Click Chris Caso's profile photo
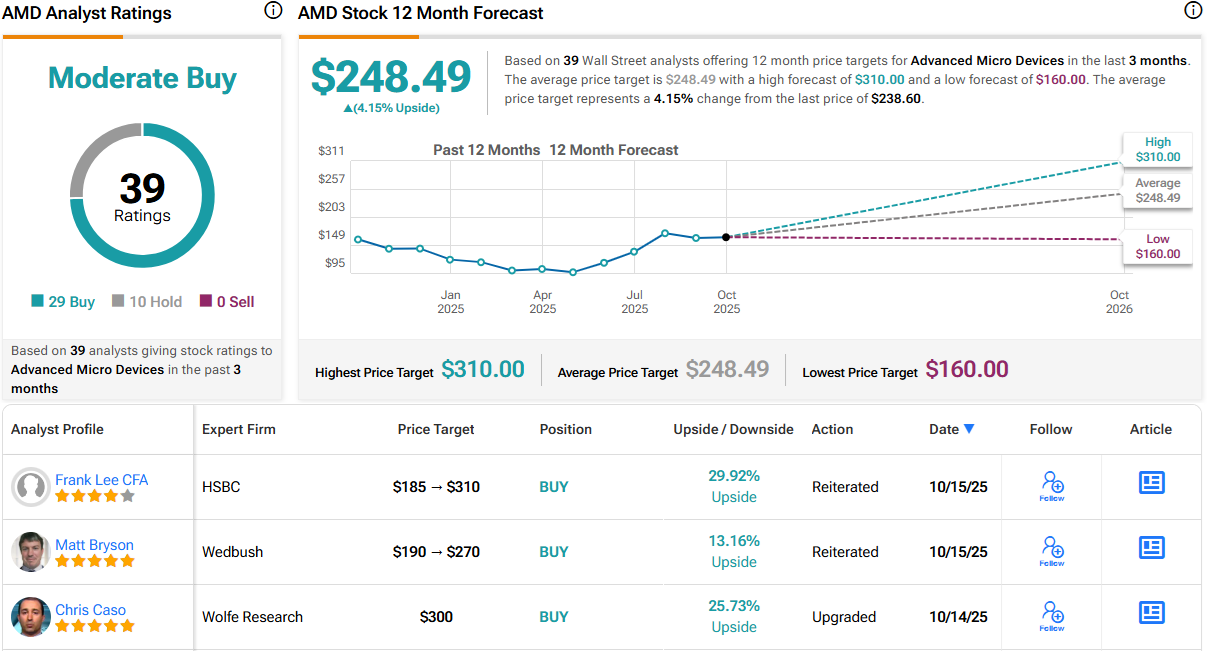The height and width of the screenshot is (651, 1209). point(31,617)
